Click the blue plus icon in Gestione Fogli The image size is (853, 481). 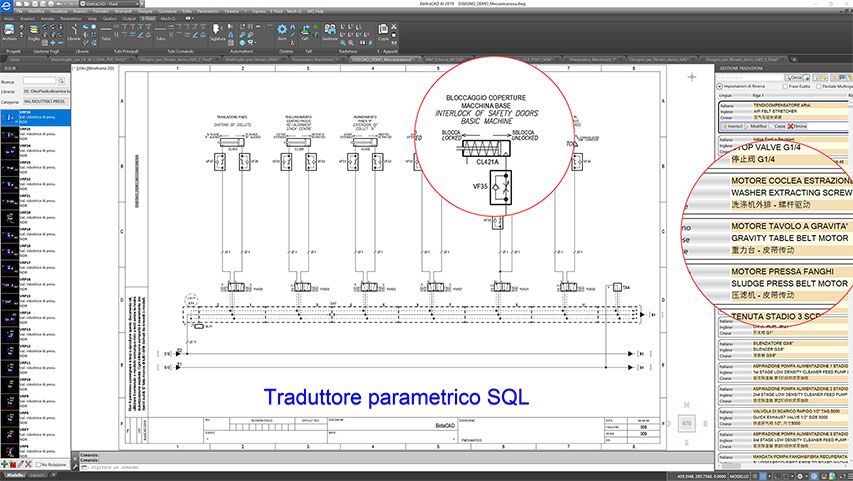click(52, 42)
